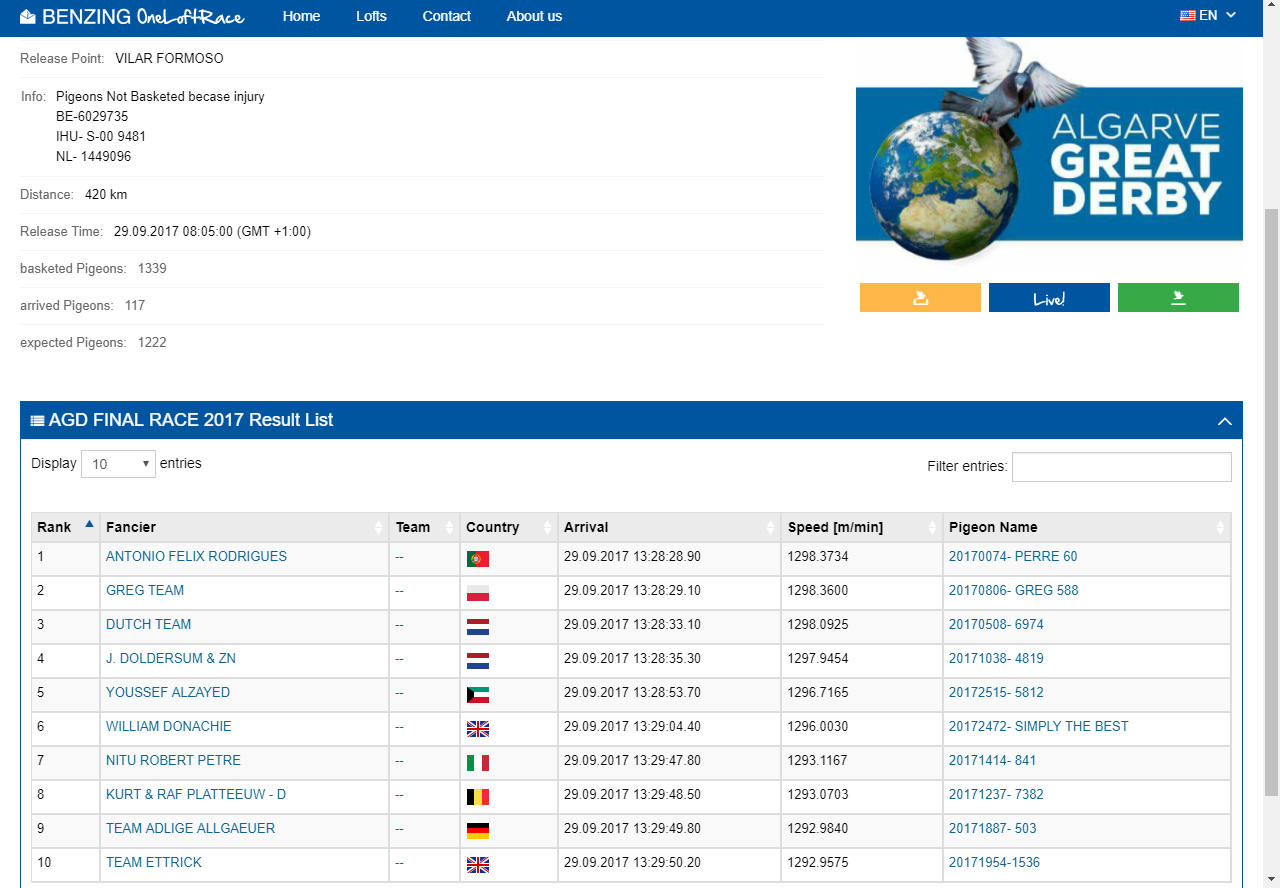Click the orange pigeon basketing button

920,298
